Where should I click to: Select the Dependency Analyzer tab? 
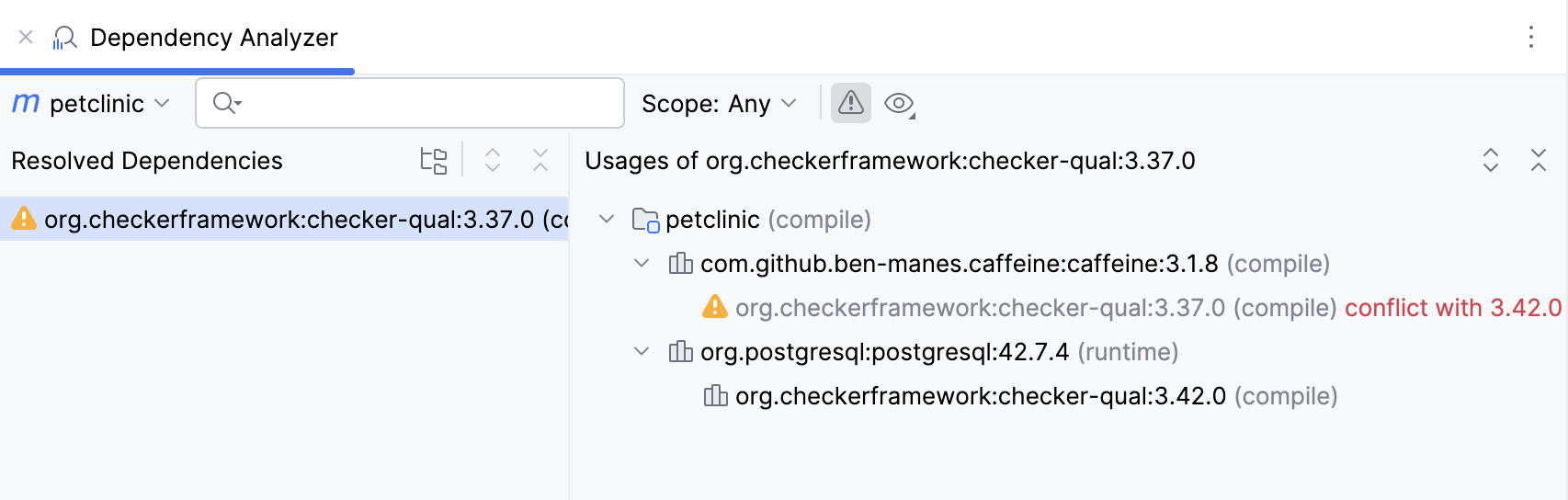point(213,38)
